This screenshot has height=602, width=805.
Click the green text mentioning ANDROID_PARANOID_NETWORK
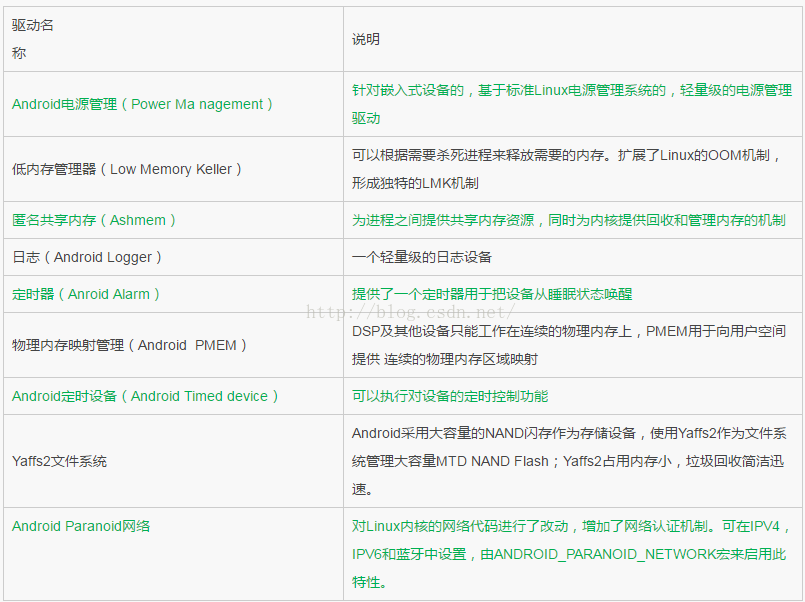pyautogui.click(x=568, y=553)
